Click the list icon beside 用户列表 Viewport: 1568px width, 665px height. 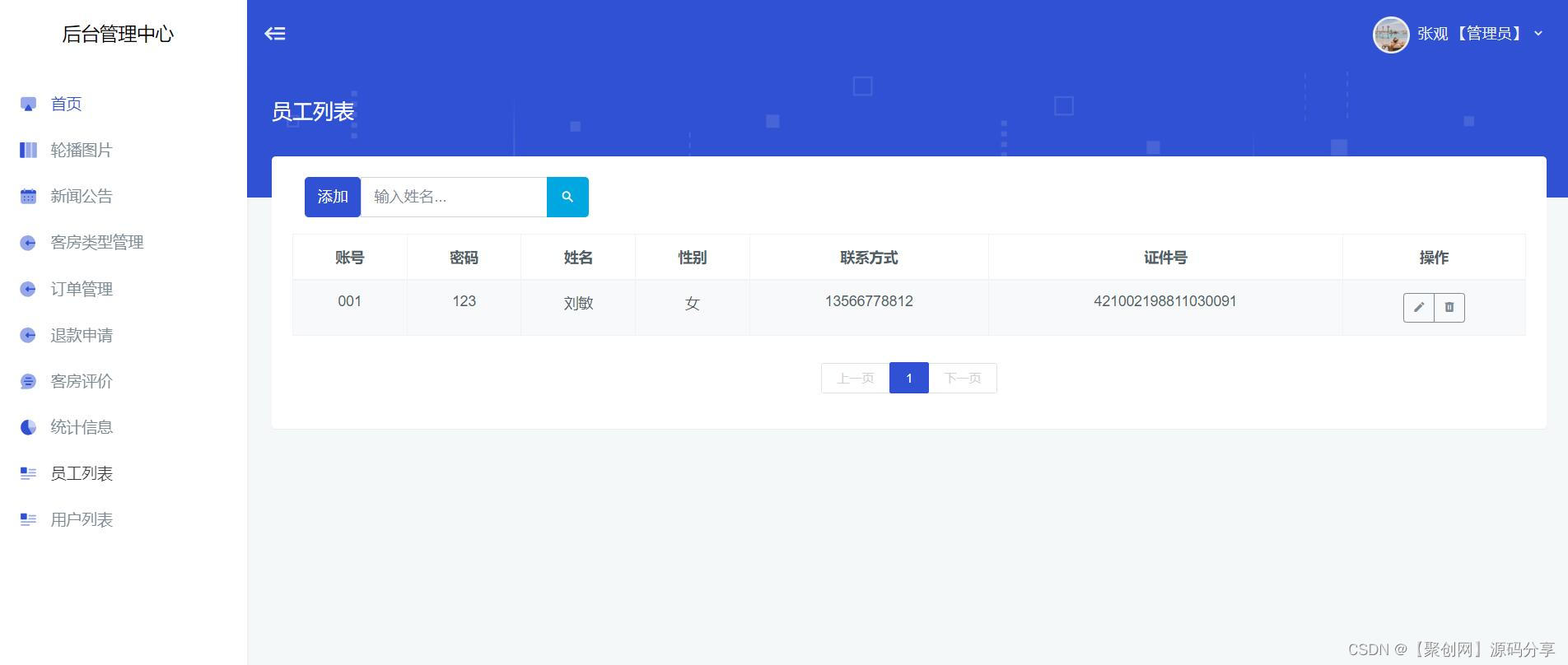tap(28, 519)
